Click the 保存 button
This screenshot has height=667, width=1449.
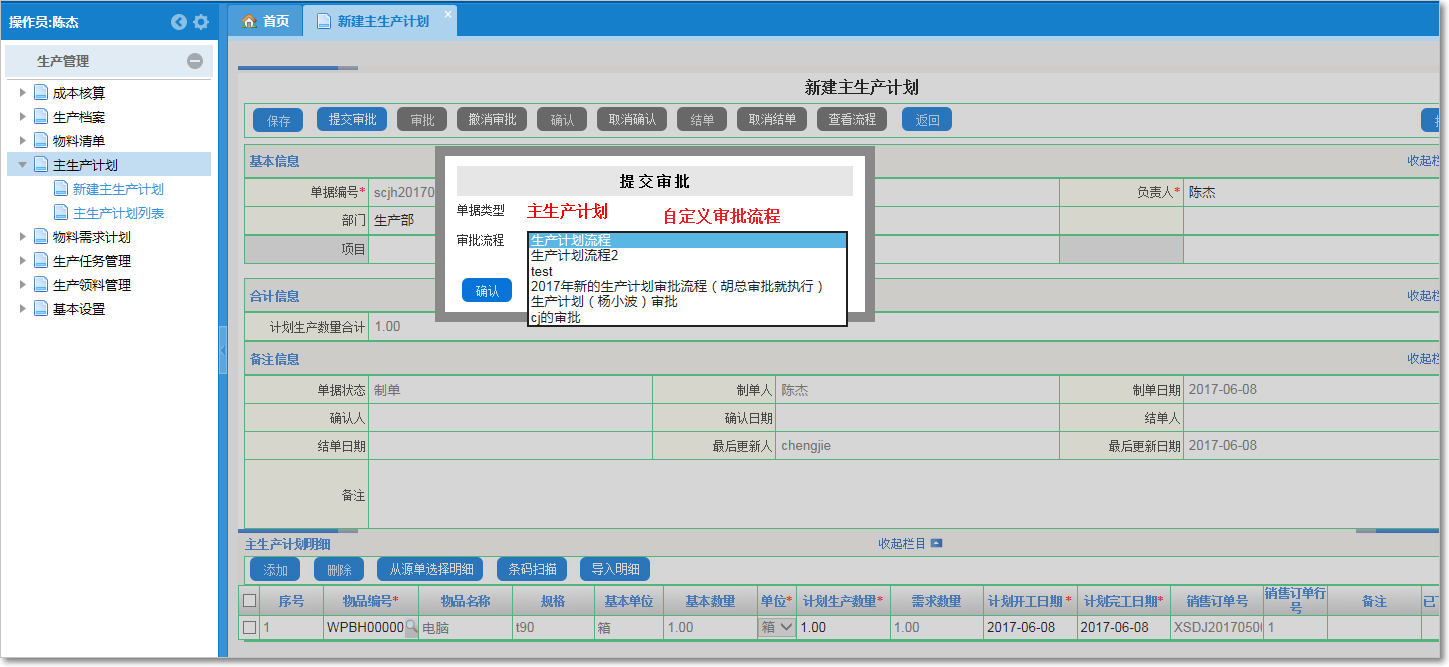(277, 119)
